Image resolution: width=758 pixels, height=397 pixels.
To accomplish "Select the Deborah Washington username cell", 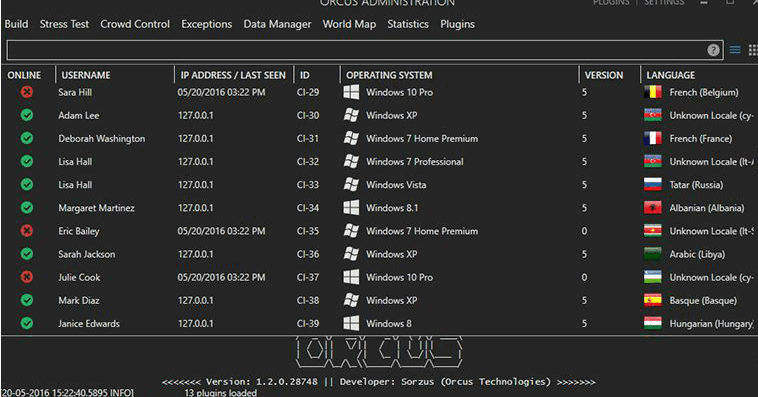I will (x=102, y=139).
